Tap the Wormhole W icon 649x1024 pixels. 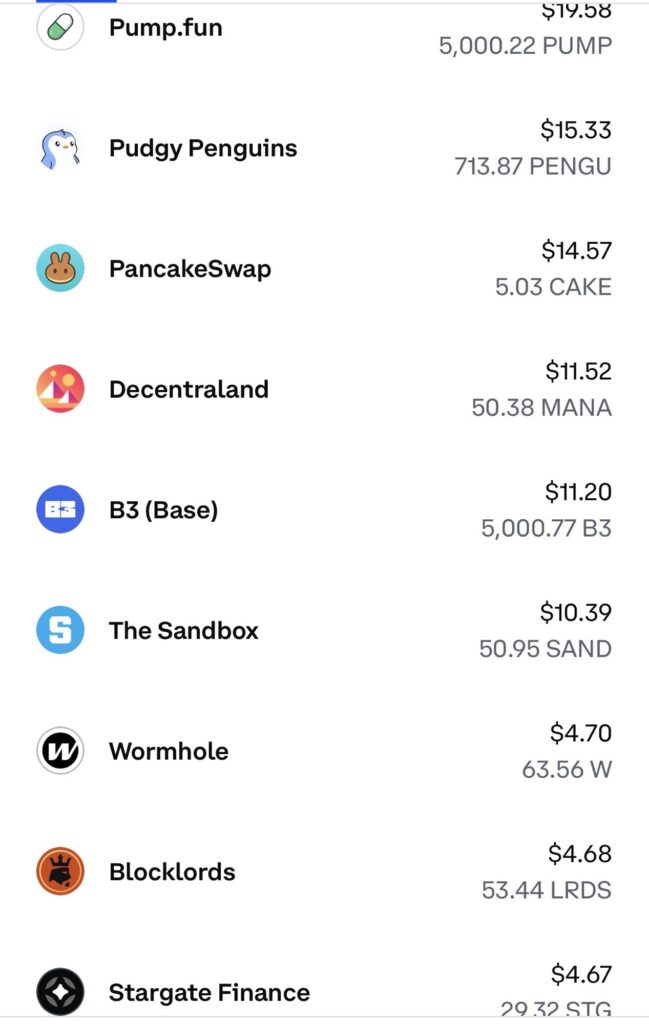[x=60, y=751]
